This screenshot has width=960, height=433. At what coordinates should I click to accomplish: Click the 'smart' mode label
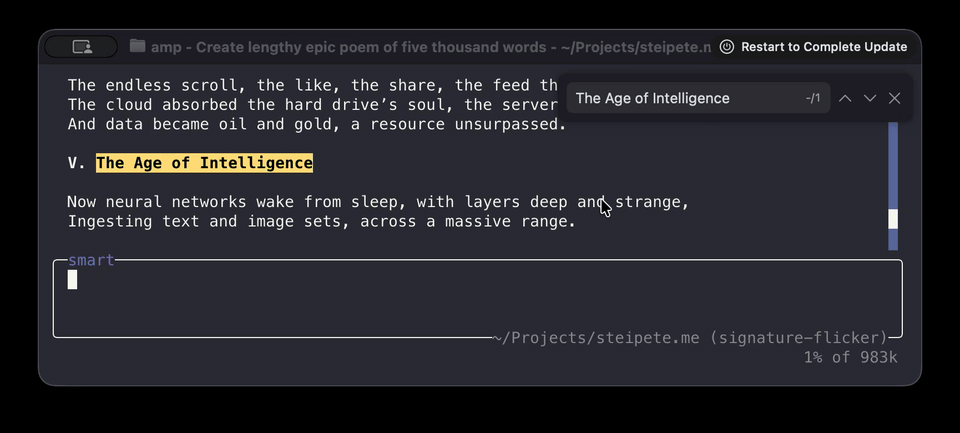tap(91, 261)
